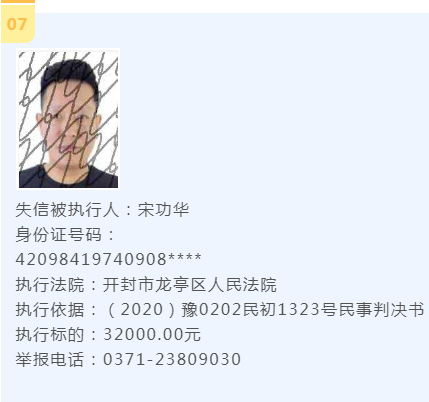
Task: Click the 身份证号码 label
Action: [x=58, y=234]
